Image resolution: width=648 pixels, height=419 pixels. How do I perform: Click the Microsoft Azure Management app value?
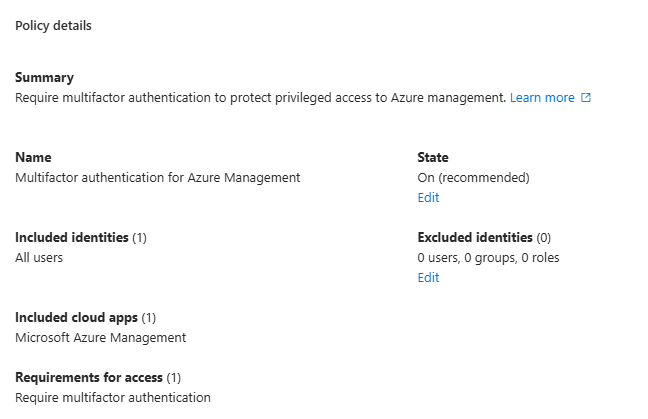[x=100, y=338]
